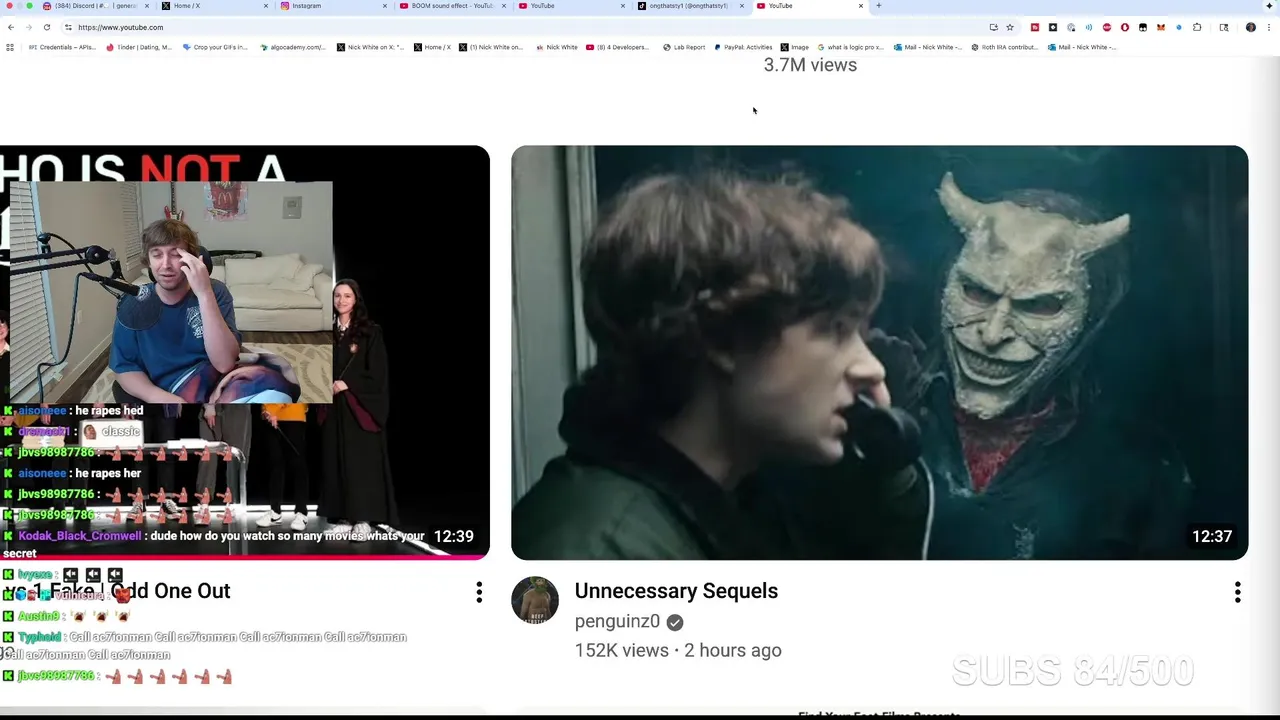Open the MetaMask fox extension
The width and height of the screenshot is (1280, 720).
(1161, 27)
